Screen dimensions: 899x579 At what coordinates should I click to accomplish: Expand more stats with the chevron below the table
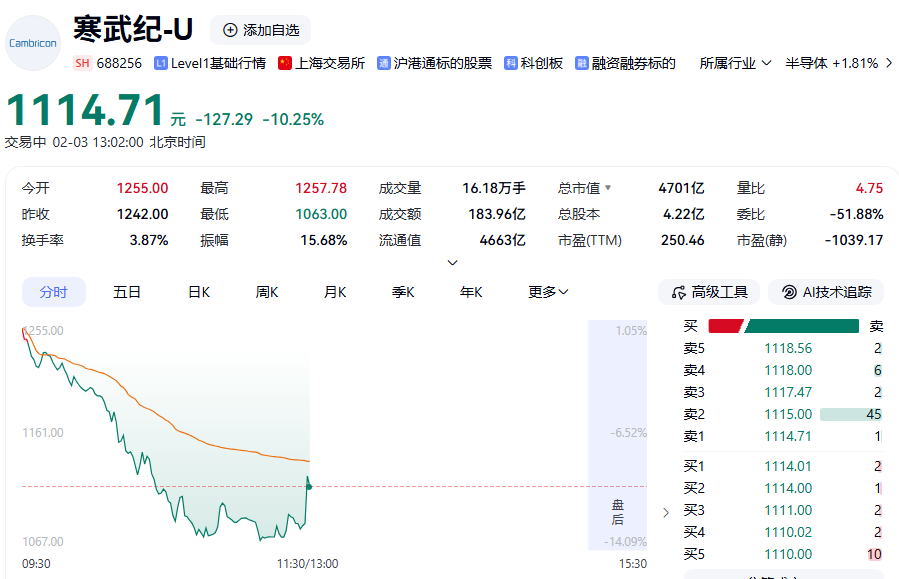(452, 263)
